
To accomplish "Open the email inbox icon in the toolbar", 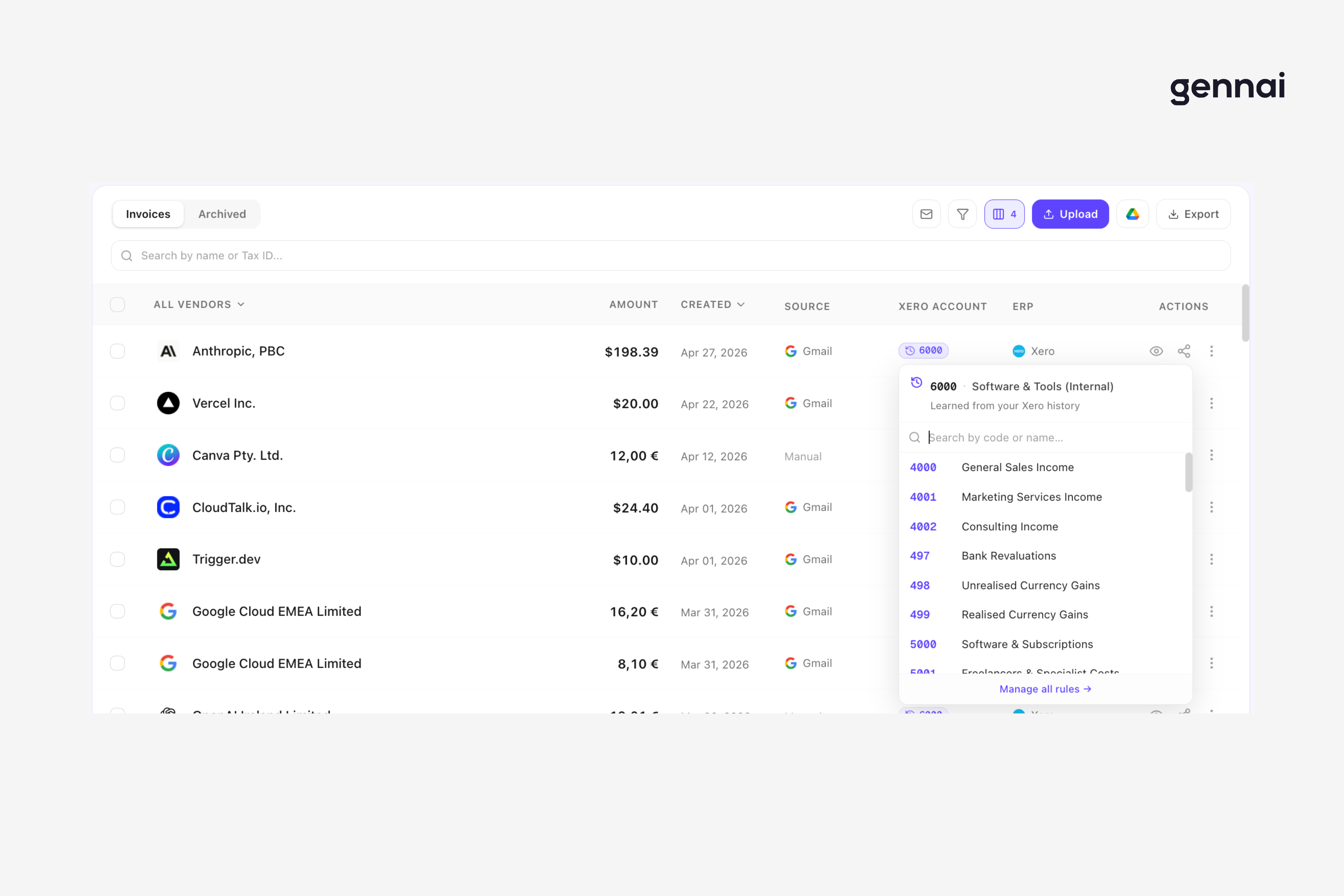I will tap(926, 214).
